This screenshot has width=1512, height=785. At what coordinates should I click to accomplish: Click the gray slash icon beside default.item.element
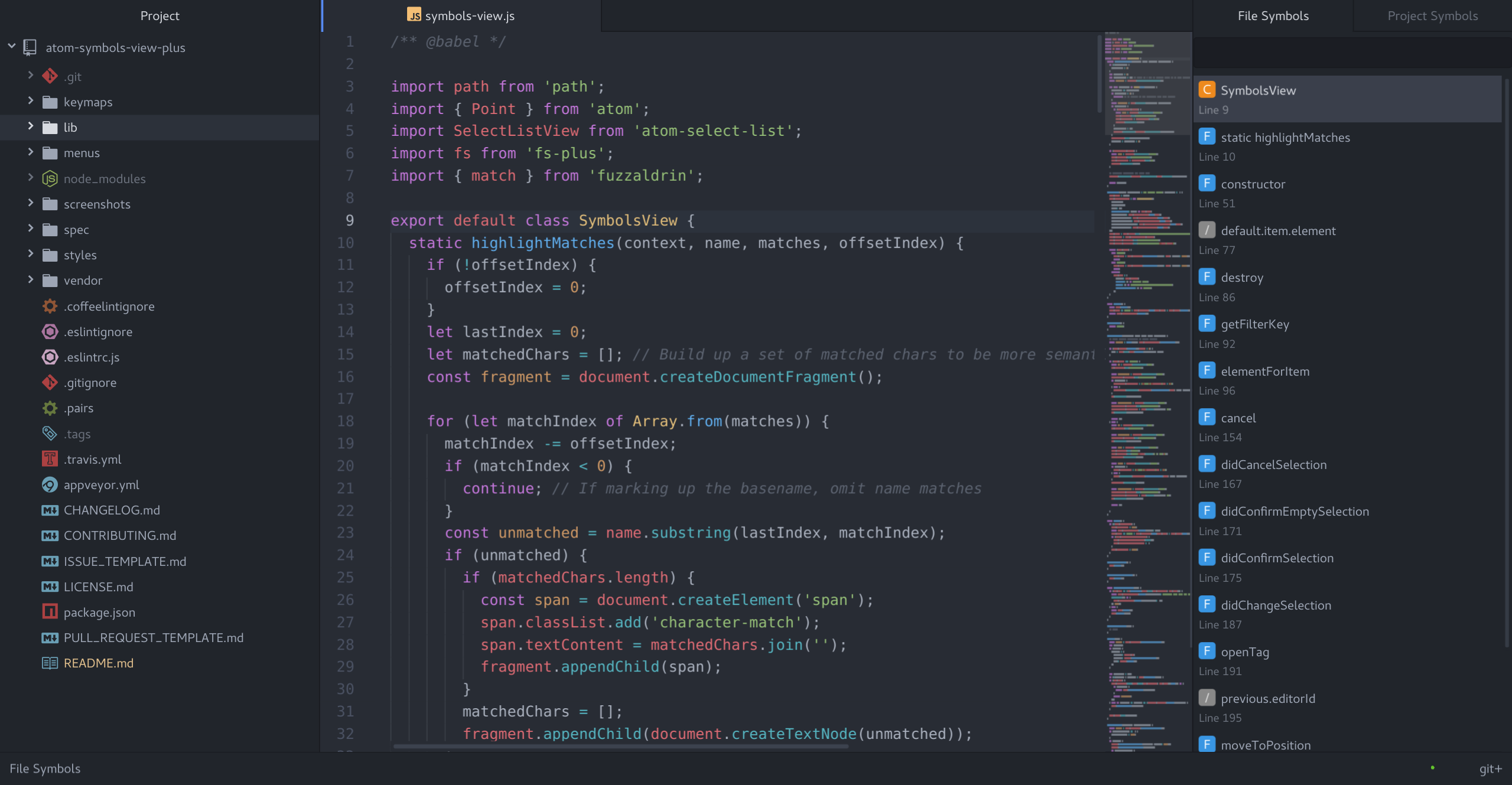pyautogui.click(x=1207, y=230)
